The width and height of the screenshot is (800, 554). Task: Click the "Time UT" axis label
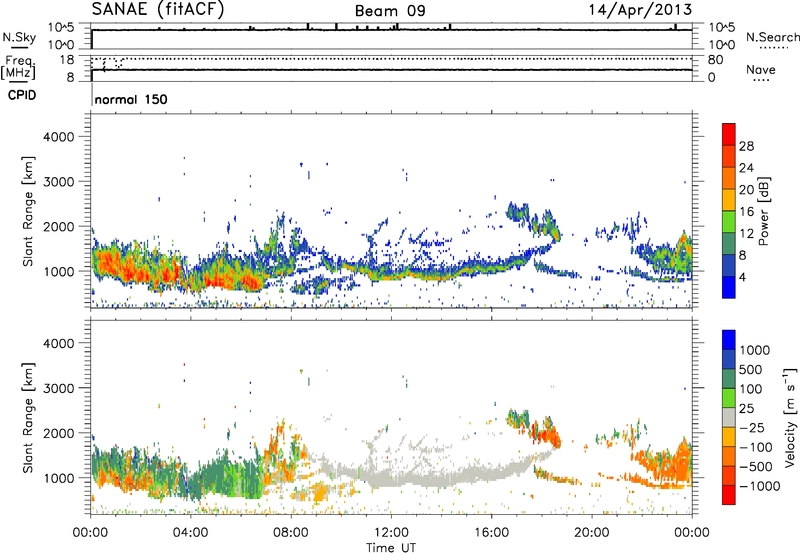pyautogui.click(x=391, y=548)
